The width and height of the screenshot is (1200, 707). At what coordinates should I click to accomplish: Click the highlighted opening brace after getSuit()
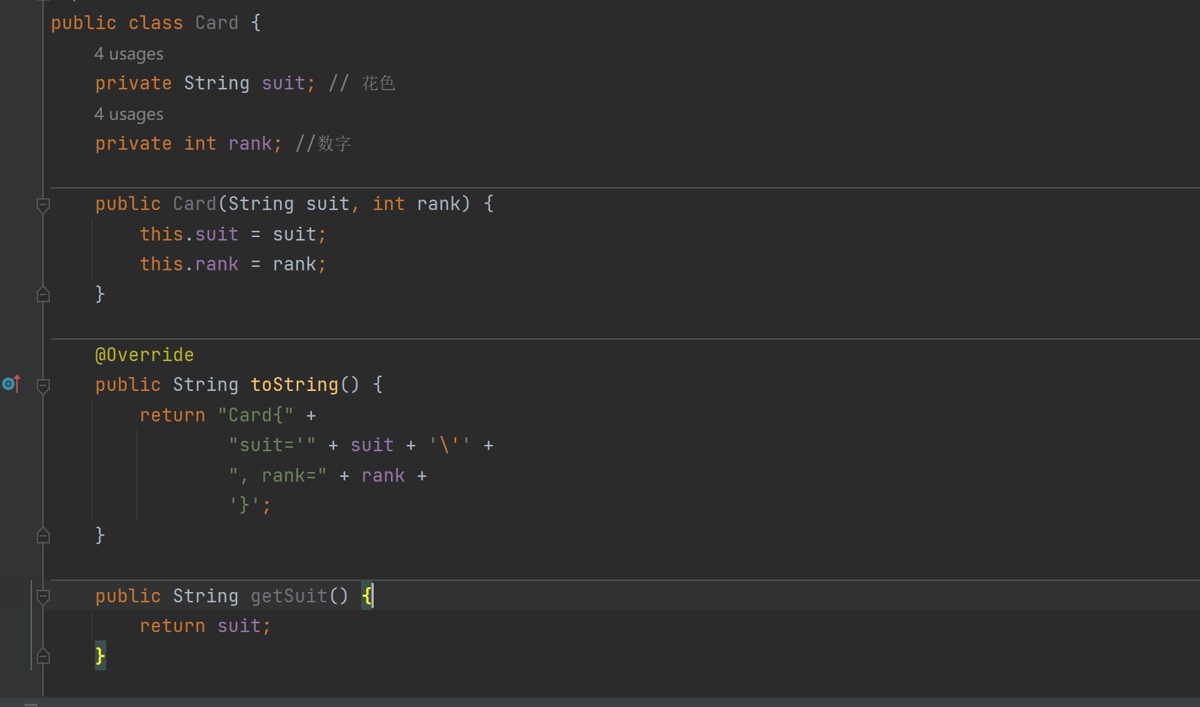coord(367,596)
